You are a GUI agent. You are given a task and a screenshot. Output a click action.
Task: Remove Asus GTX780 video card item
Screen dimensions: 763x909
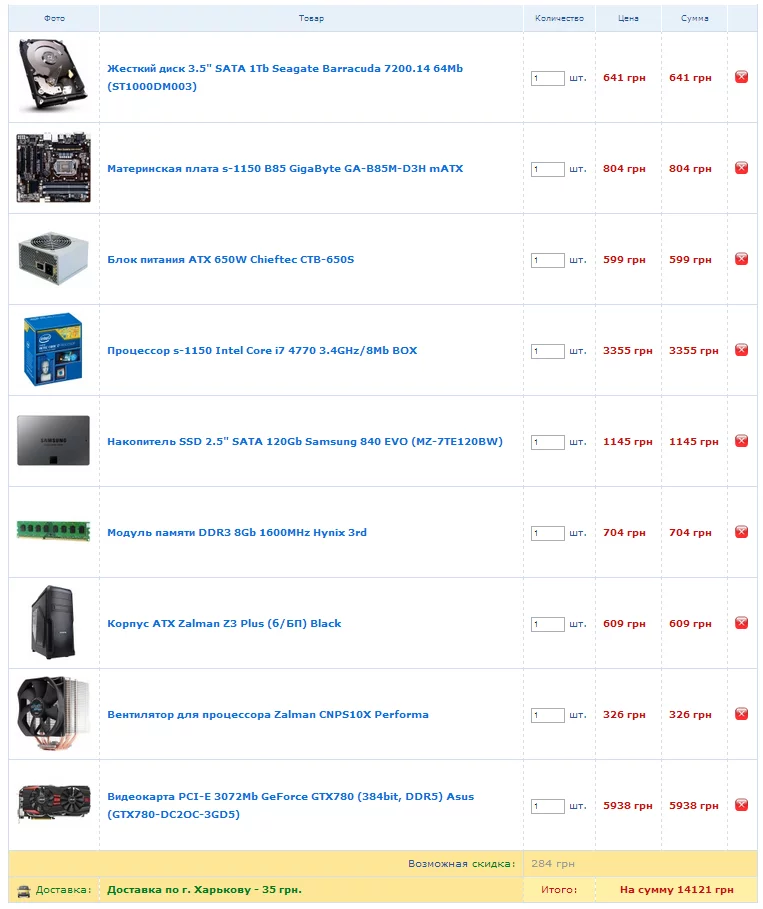pos(742,805)
